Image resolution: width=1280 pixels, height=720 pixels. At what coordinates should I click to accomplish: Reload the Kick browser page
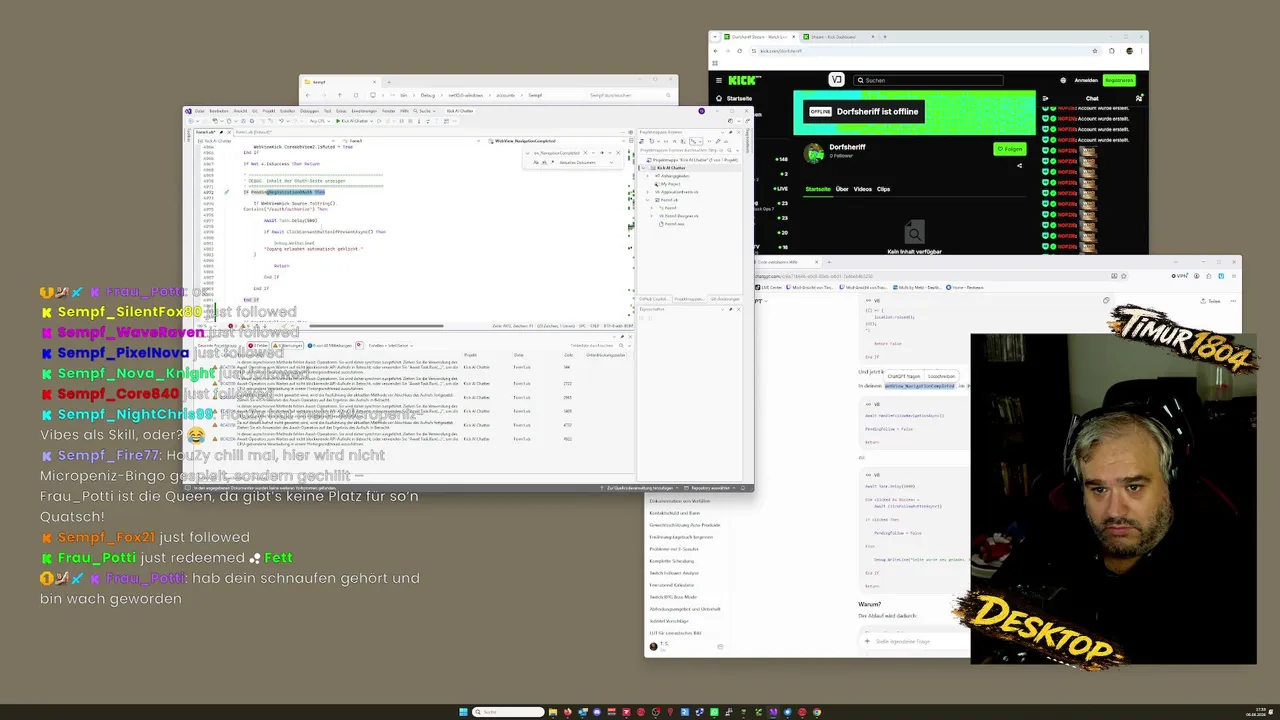[x=742, y=50]
